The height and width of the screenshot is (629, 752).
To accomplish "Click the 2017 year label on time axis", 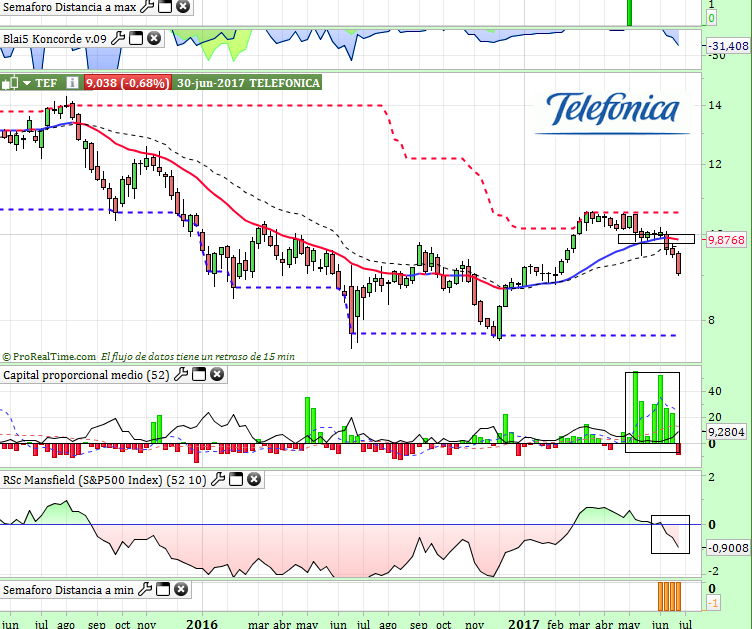I will coord(524,623).
